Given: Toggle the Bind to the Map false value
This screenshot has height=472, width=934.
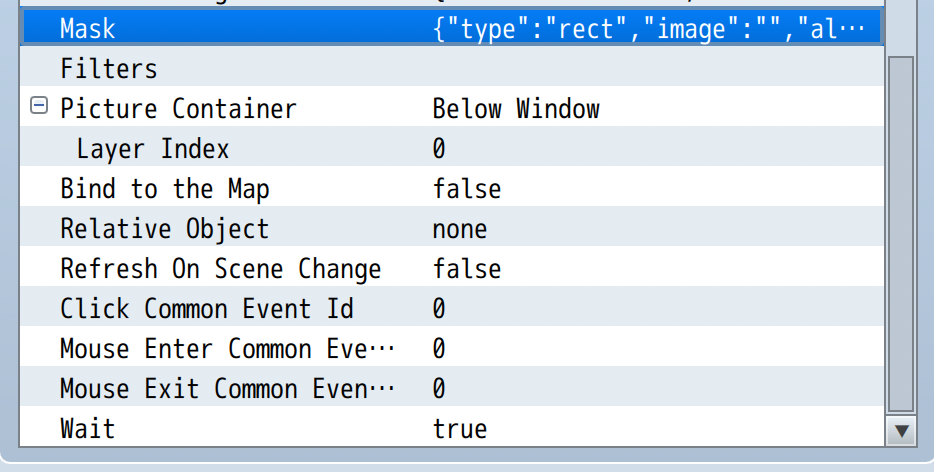Looking at the screenshot, I should point(467,189).
